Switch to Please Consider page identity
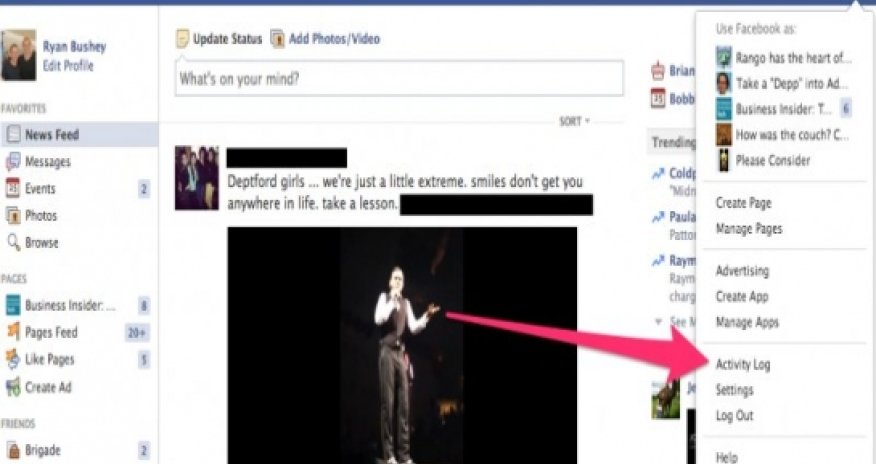 click(x=763, y=160)
